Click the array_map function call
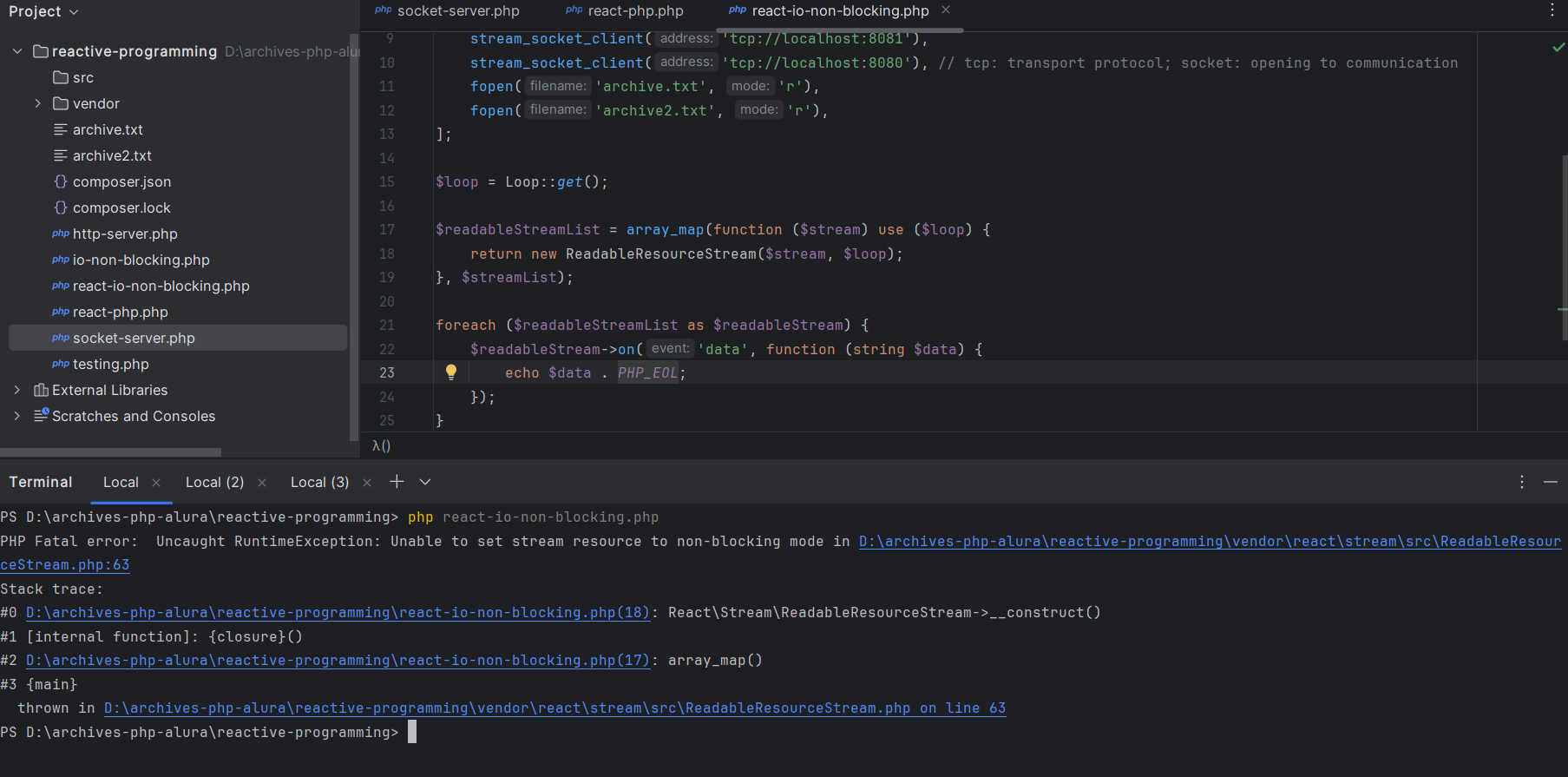Screen dimensions: 1568x777 (665, 230)
